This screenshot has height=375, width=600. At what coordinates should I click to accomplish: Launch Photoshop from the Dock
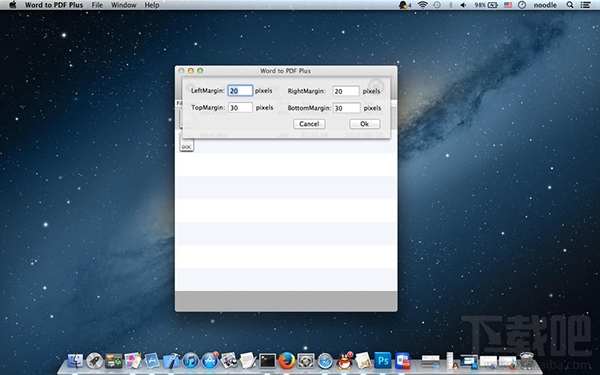click(383, 360)
